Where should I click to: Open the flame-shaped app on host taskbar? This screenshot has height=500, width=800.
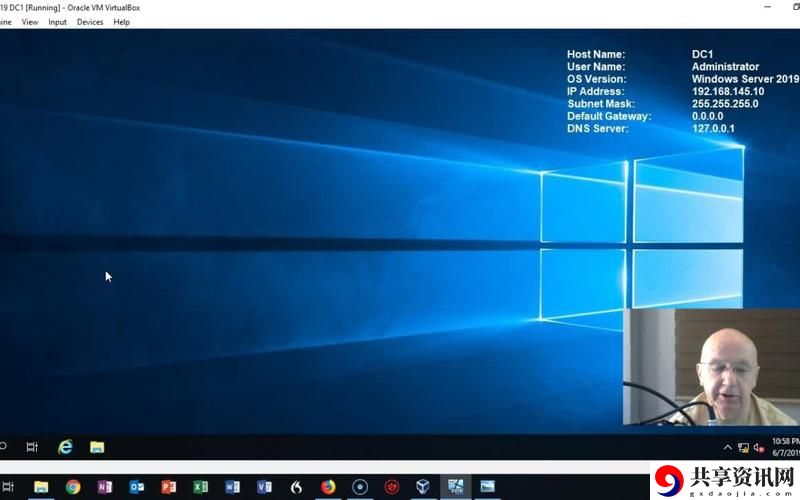pyautogui.click(x=296, y=487)
